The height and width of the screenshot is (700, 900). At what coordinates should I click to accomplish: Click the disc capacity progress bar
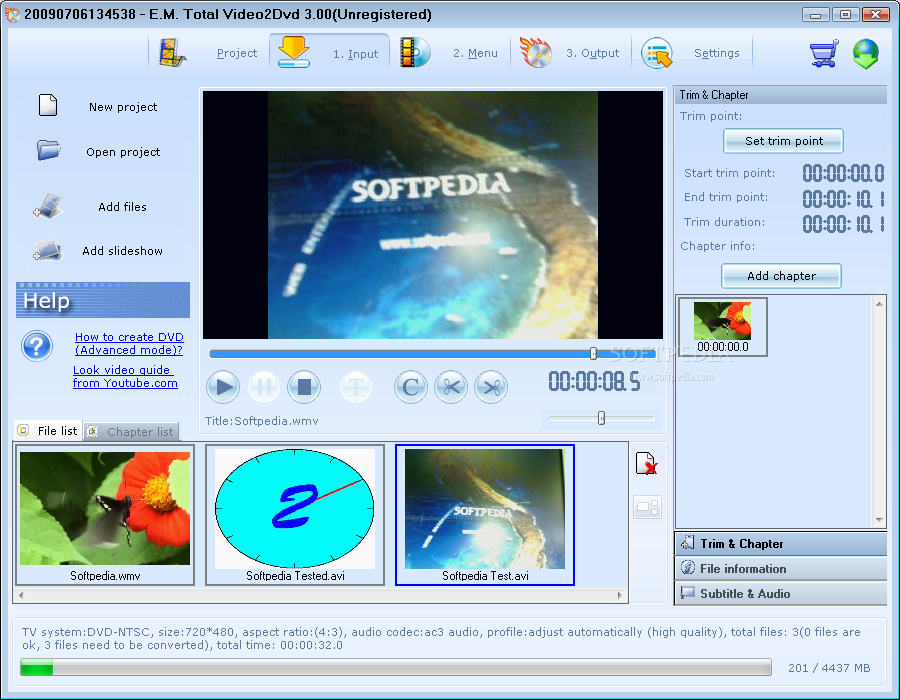pos(395,667)
